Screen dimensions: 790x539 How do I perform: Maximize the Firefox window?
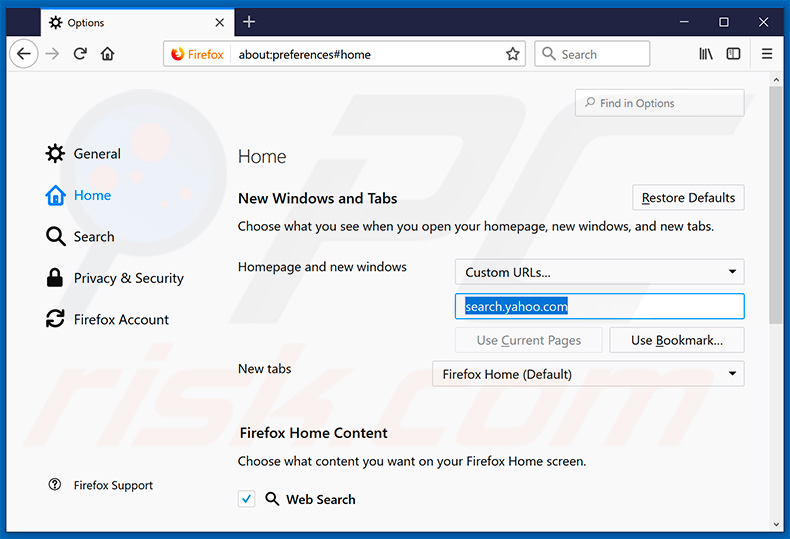click(x=723, y=22)
